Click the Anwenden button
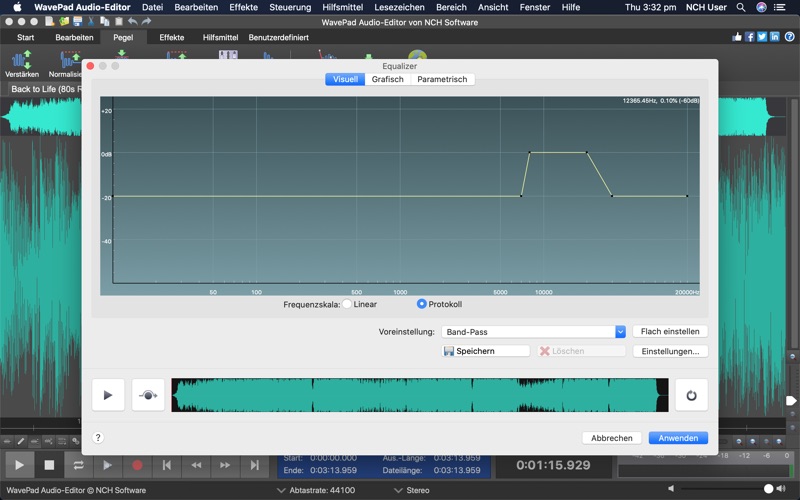800x500 pixels. point(678,438)
